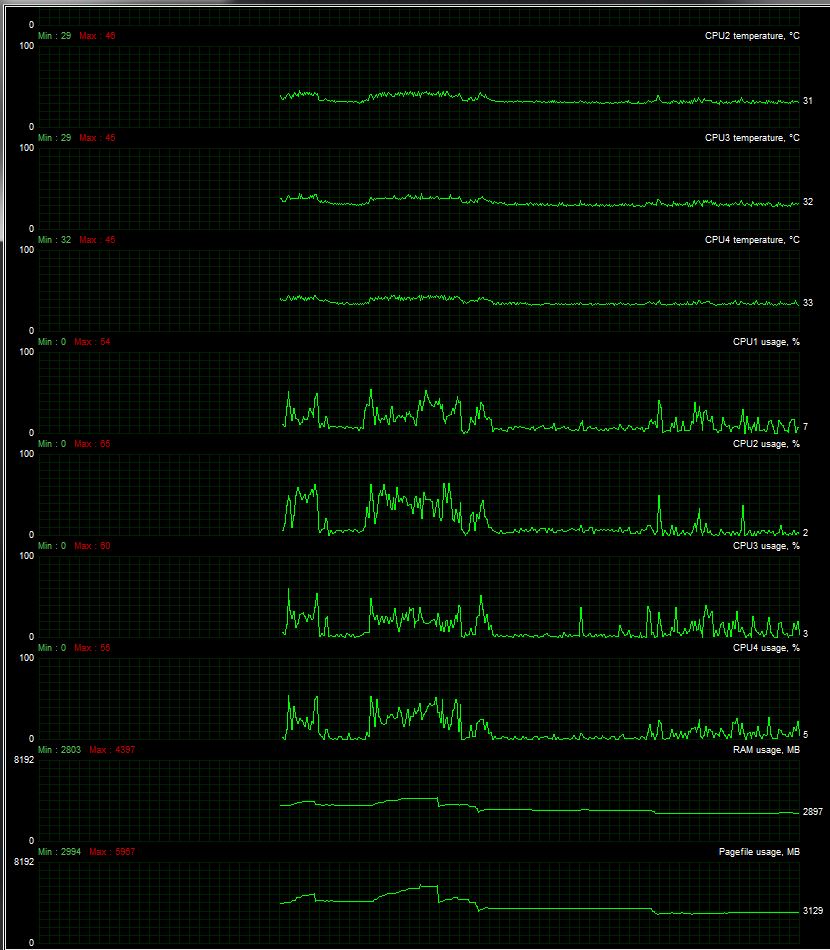Click the CPU4 usage, % graph title
The width and height of the screenshot is (830, 950).
[766, 648]
